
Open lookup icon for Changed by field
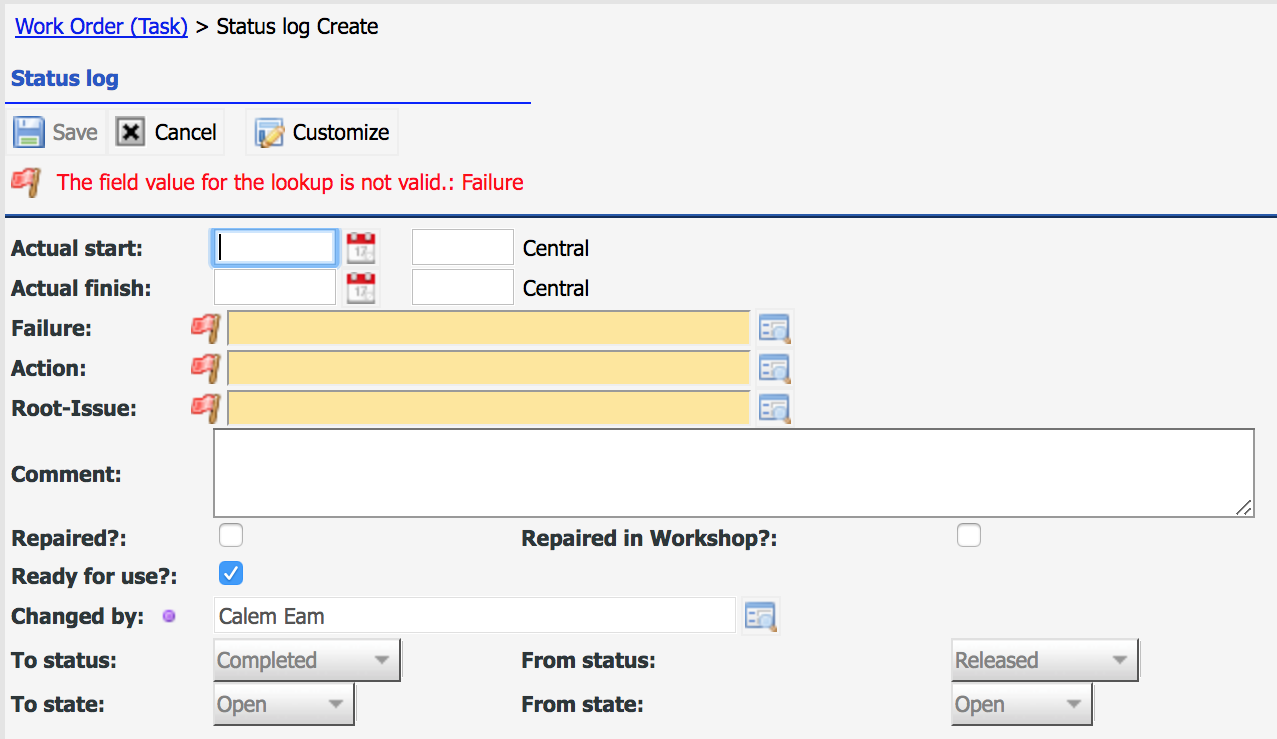pyautogui.click(x=760, y=617)
